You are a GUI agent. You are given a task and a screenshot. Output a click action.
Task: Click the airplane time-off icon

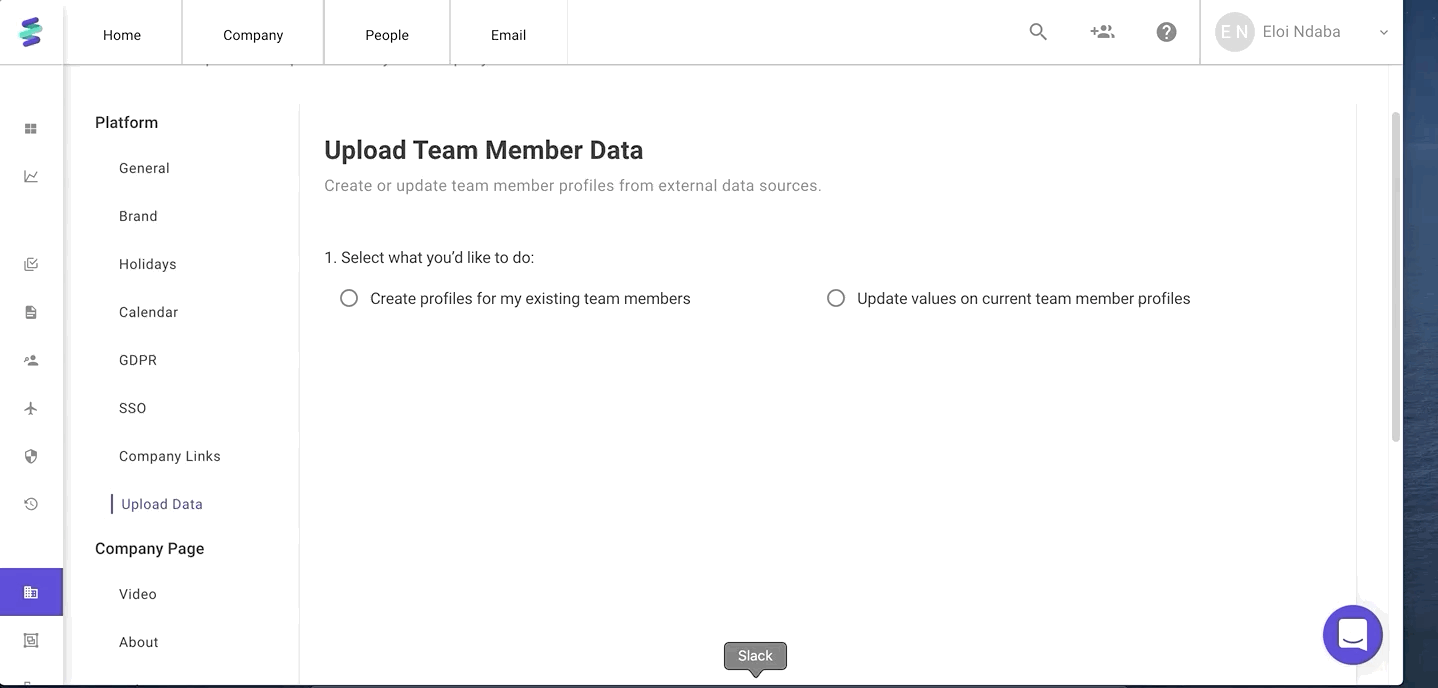tap(31, 408)
